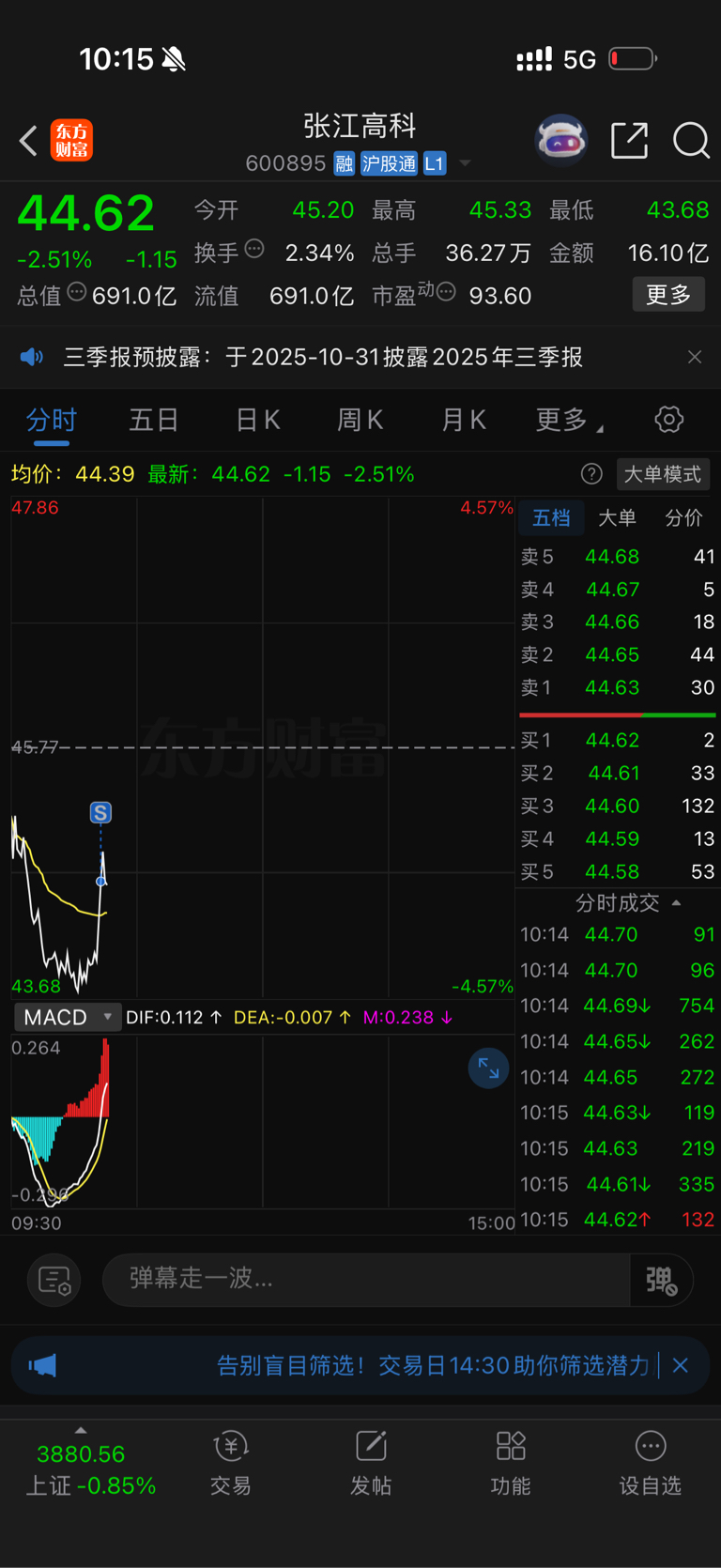Open 发帖 post composer
This screenshot has width=721, height=1568.
(371, 1463)
